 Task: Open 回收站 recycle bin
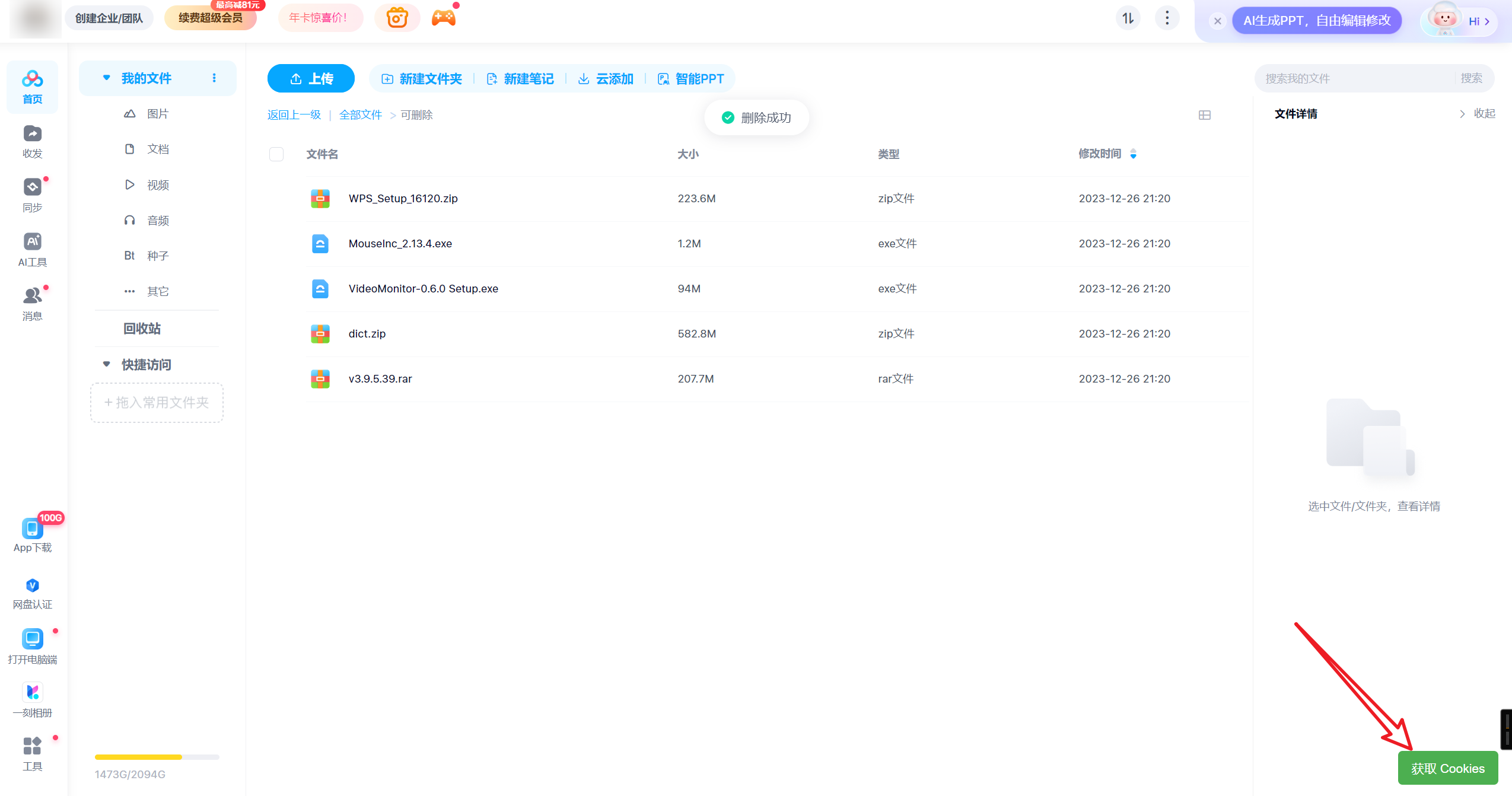click(x=142, y=329)
